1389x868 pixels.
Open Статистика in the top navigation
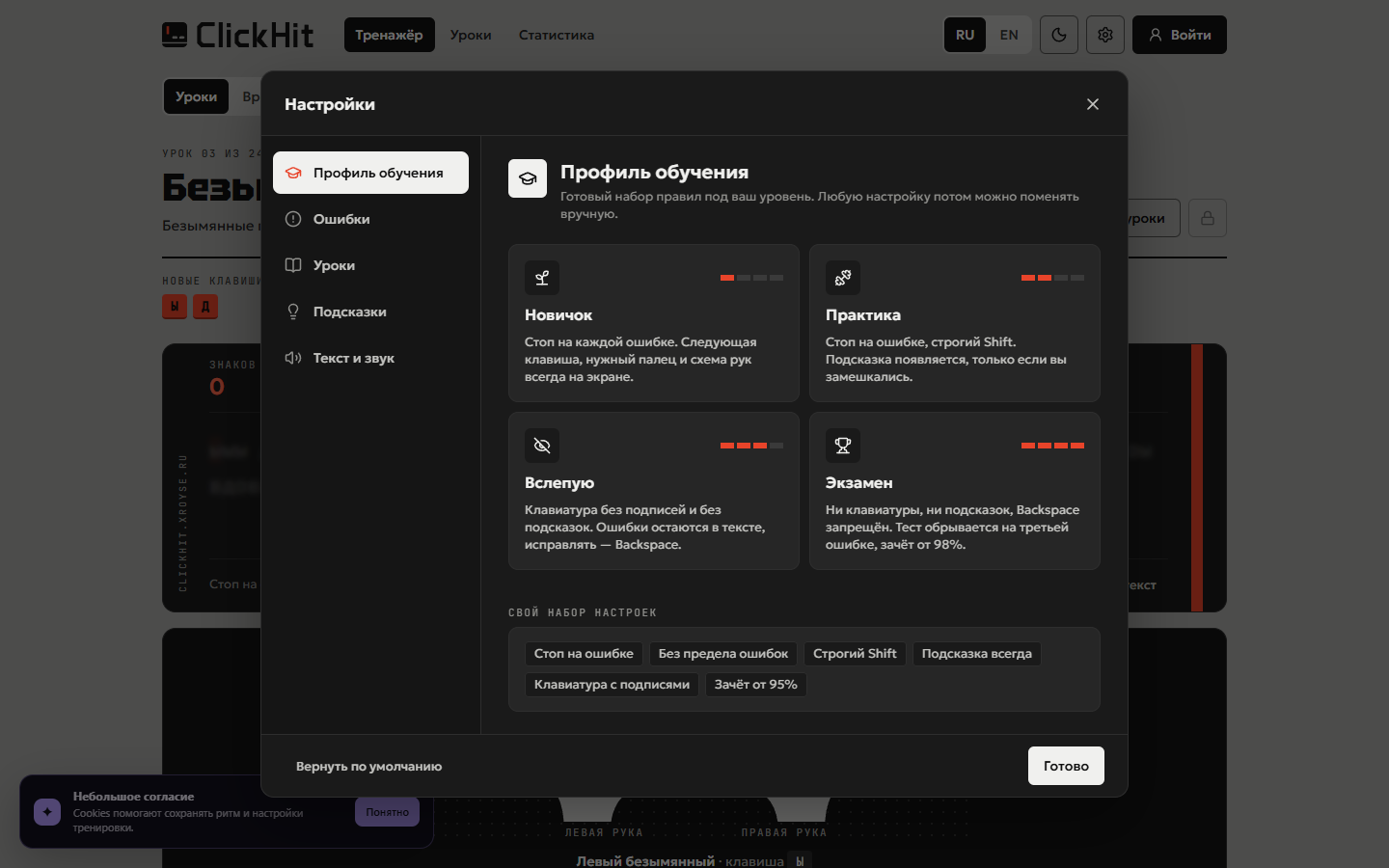(557, 35)
